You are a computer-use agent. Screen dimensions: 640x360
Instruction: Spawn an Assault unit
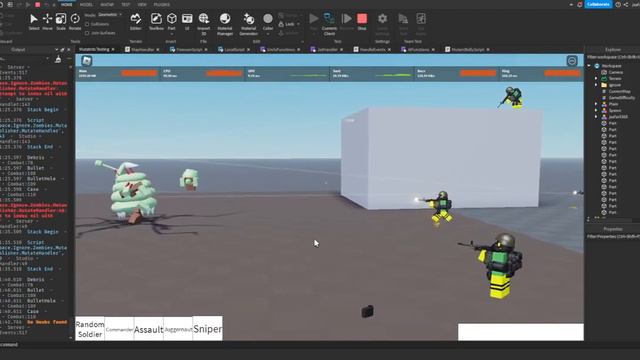(x=149, y=329)
